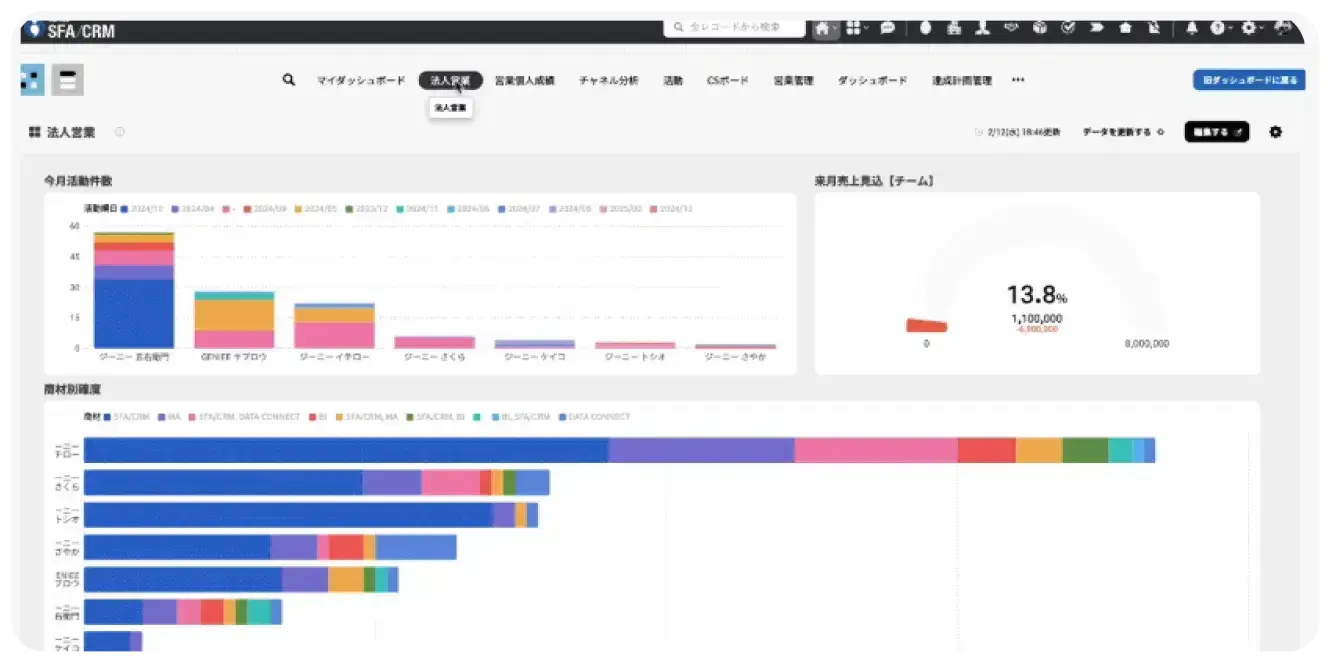Switch to the チャネル分析 tab

608,80
